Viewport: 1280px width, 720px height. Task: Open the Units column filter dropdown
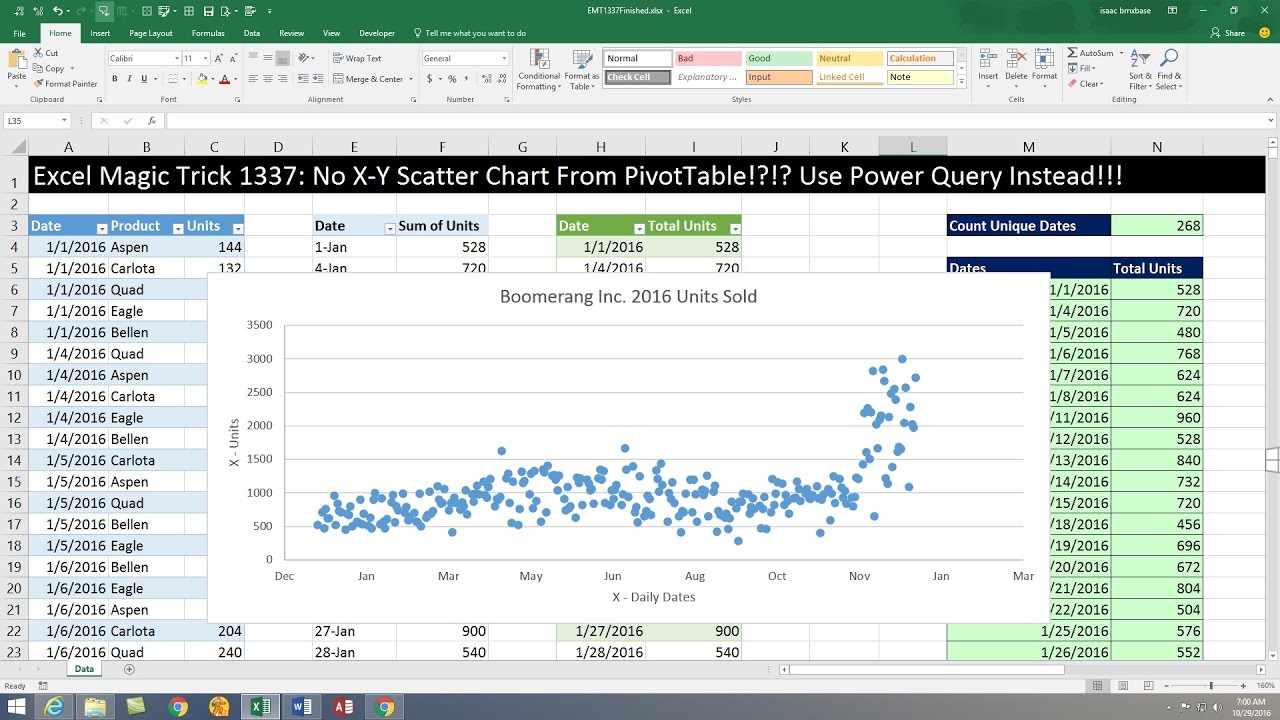pyautogui.click(x=238, y=227)
